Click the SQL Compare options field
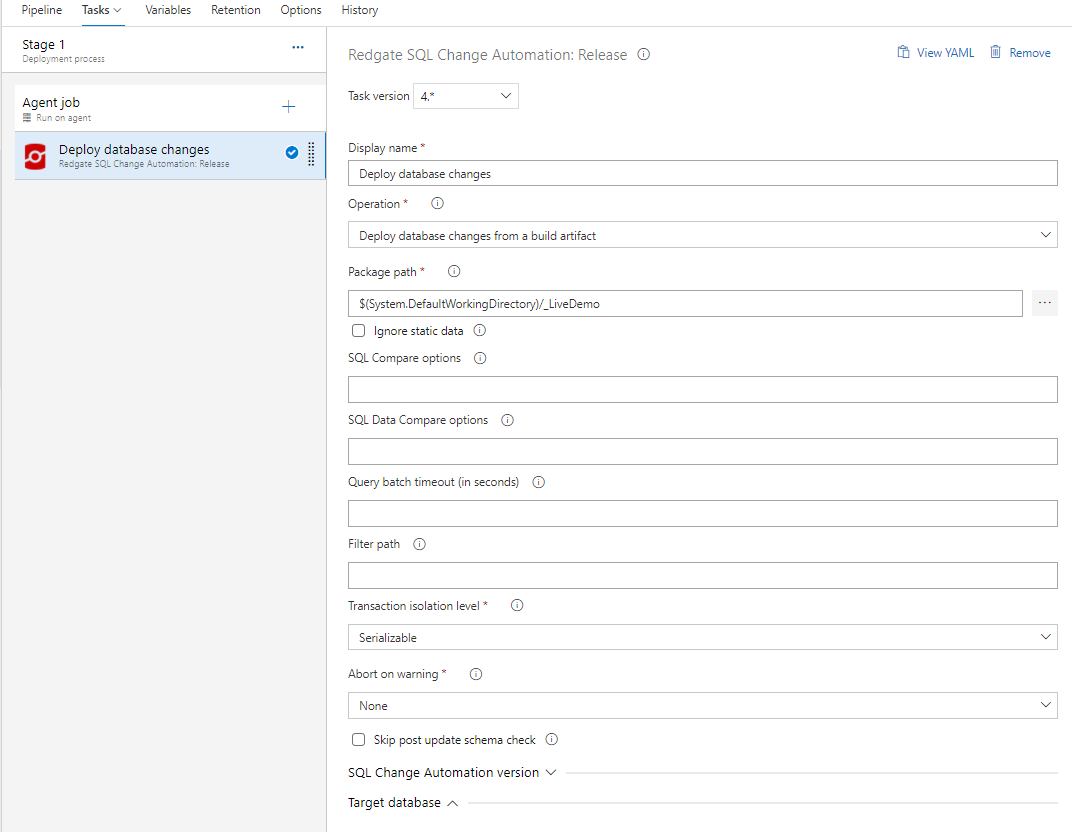Image resolution: width=1072 pixels, height=832 pixels. (703, 389)
